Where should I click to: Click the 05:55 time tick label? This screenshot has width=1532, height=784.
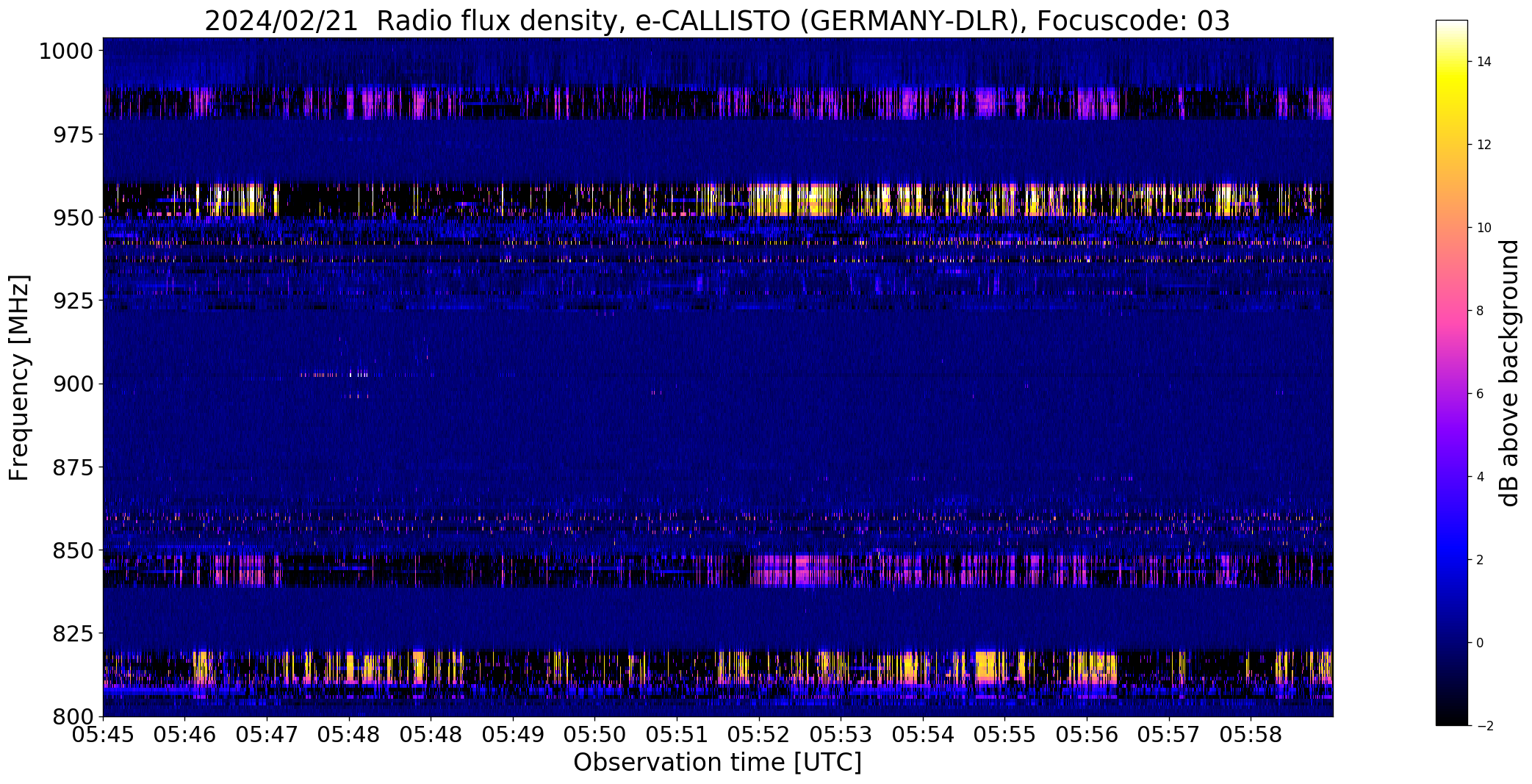[x=1005, y=735]
